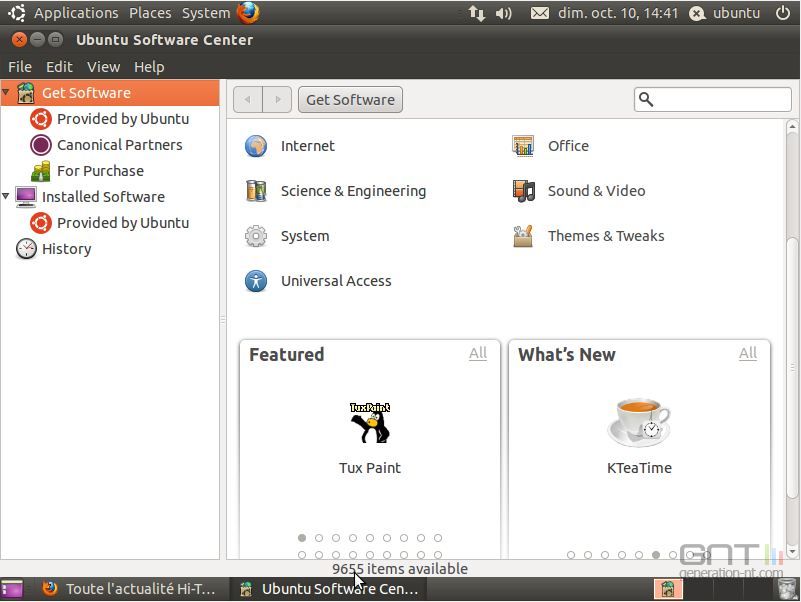Click Ubuntu logo under Get Software
Screen dimensions: 801x602
40,119
